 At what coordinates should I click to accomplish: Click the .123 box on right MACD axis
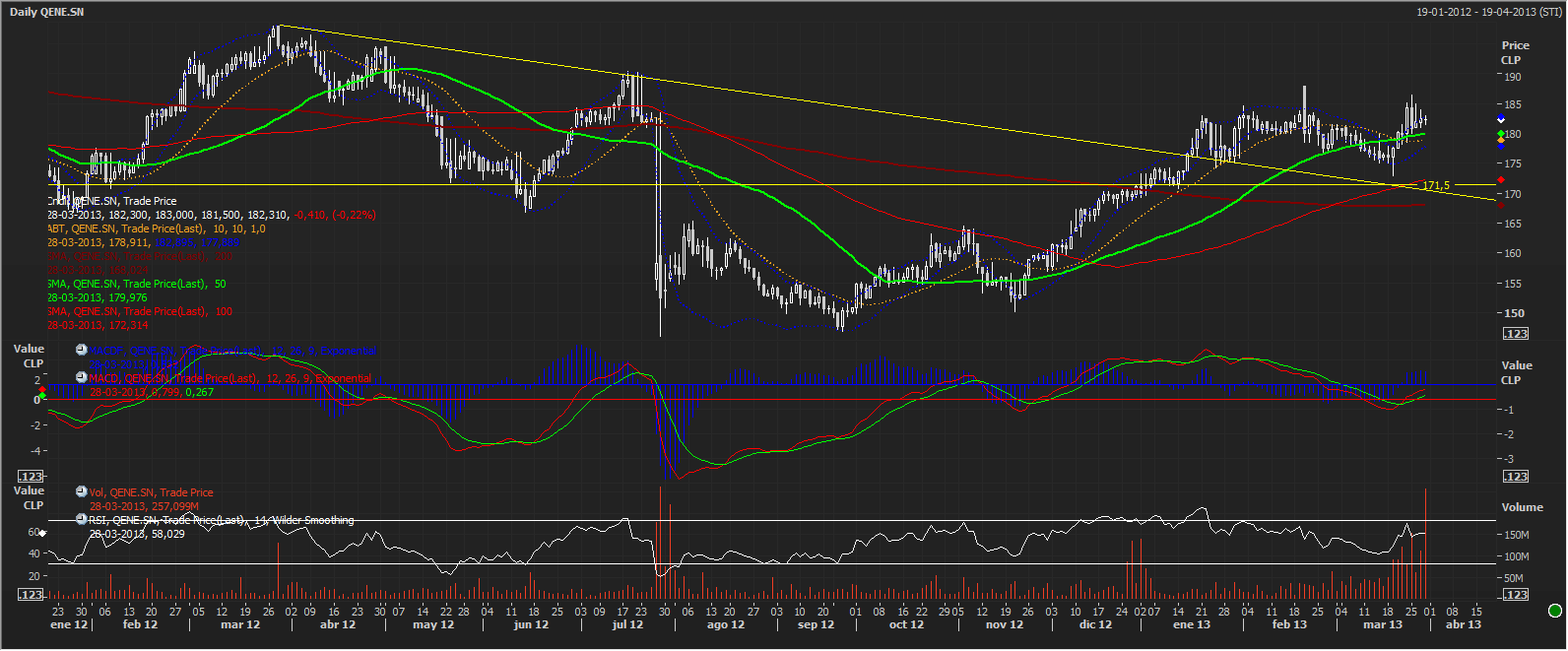[x=1515, y=476]
